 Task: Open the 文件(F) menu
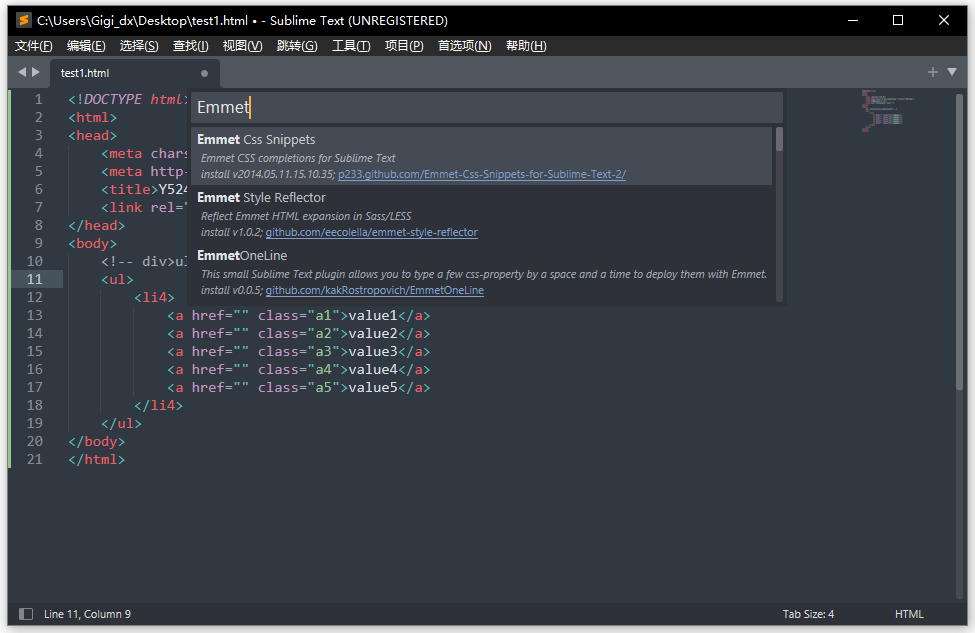34,46
